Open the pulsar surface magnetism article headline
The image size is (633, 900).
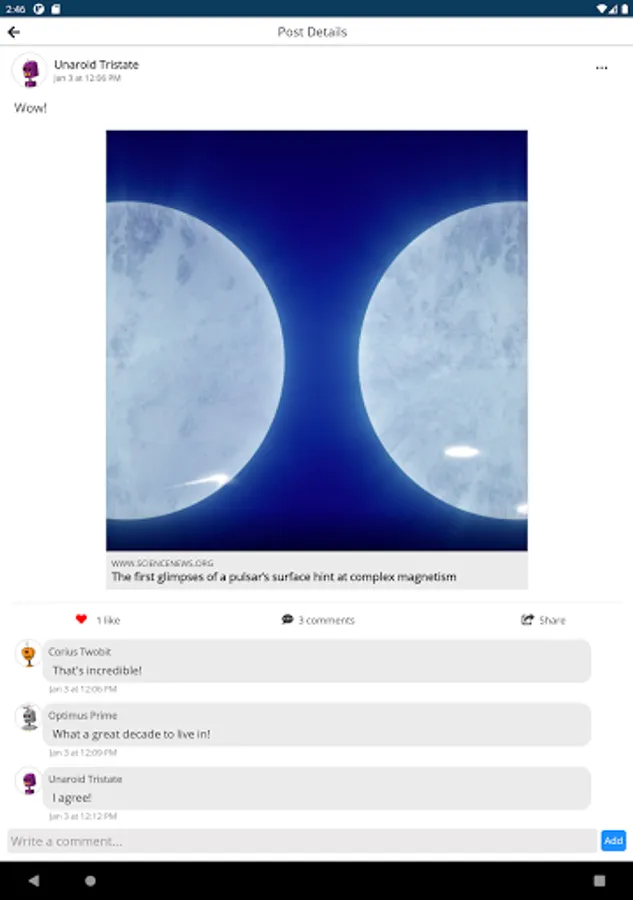[x=284, y=577]
